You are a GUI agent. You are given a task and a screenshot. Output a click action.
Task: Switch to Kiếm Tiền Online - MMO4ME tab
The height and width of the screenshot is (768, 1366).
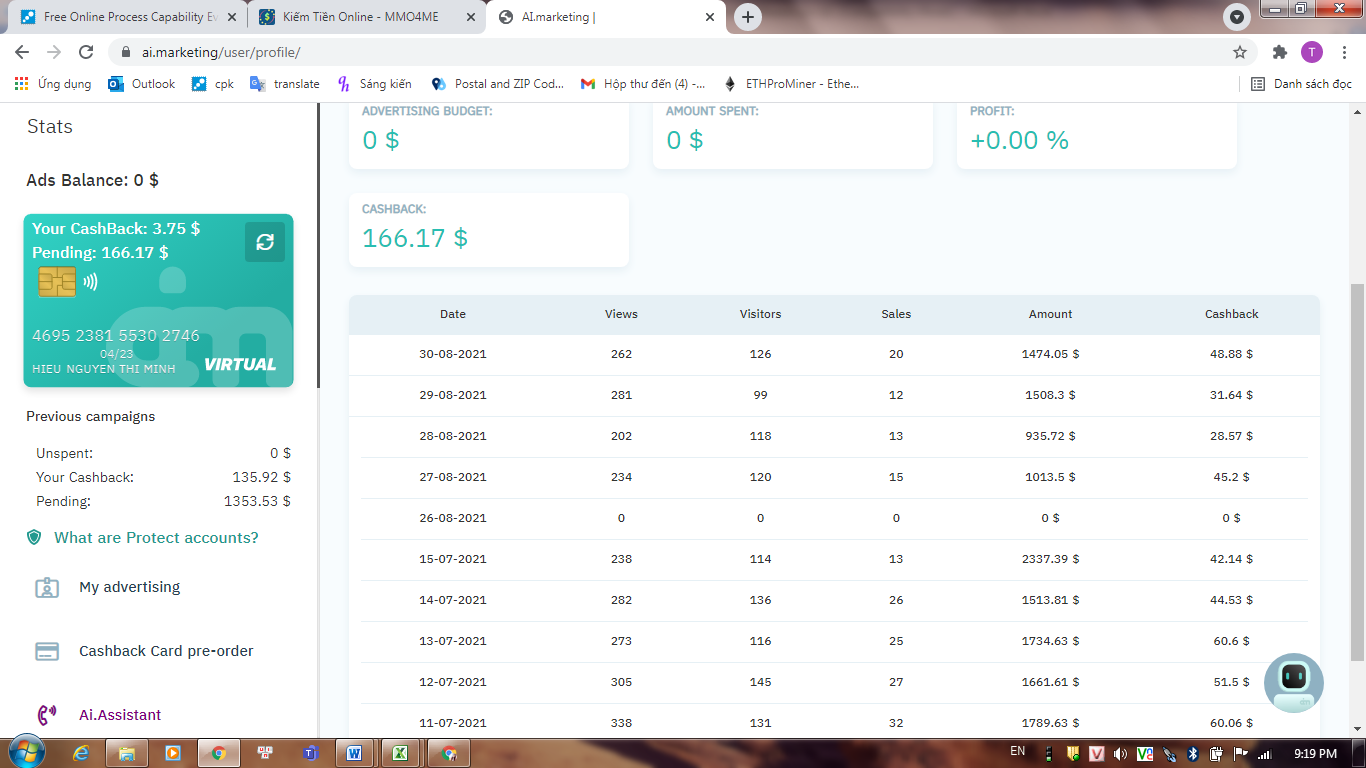point(365,17)
